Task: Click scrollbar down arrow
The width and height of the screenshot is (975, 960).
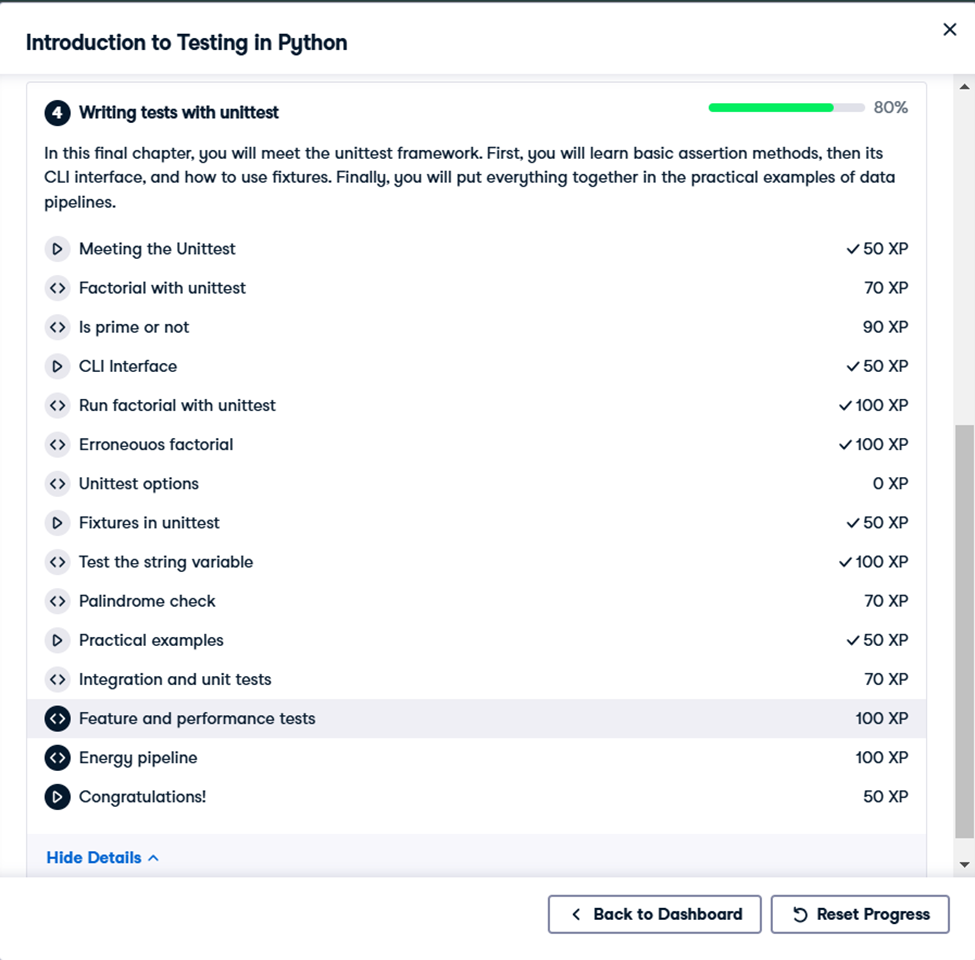Action: click(964, 865)
